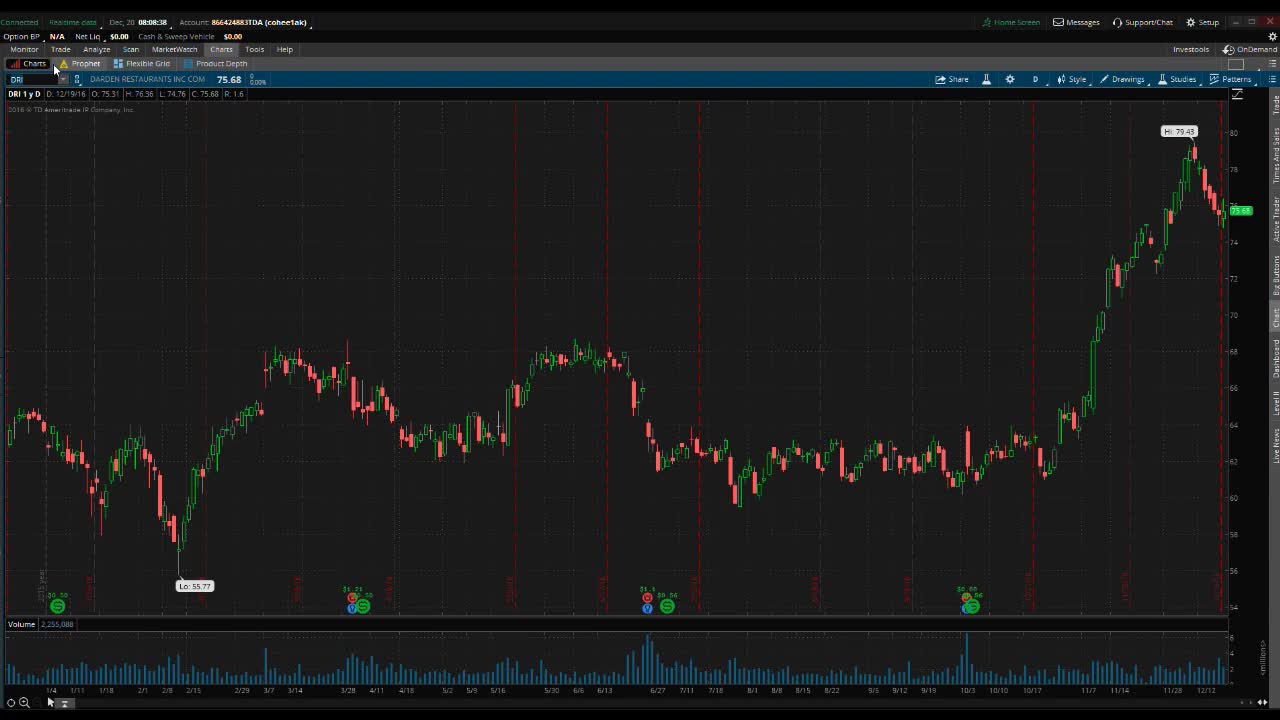Click gear icon below Setup
1280x720 pixels.
pyautogui.click(x=1272, y=36)
